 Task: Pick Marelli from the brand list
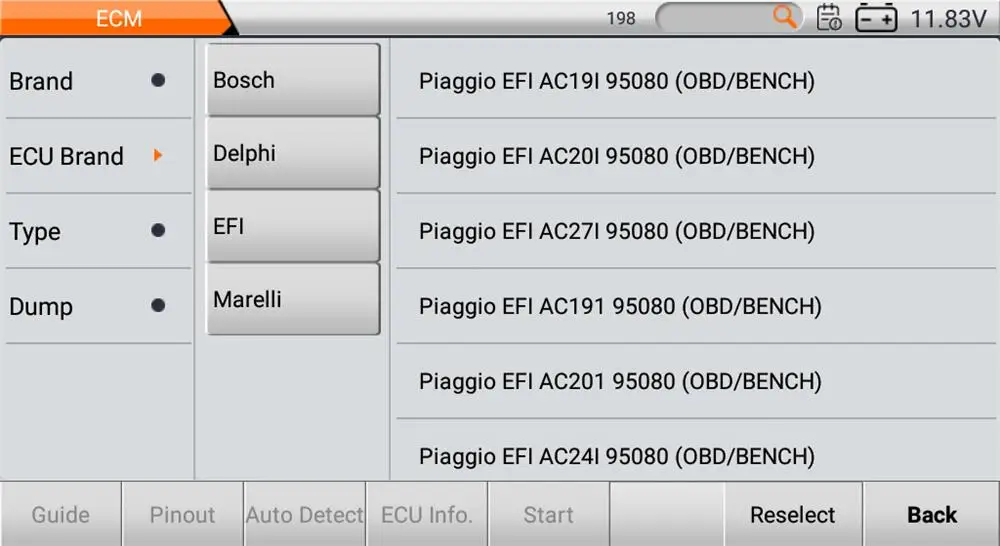(293, 299)
